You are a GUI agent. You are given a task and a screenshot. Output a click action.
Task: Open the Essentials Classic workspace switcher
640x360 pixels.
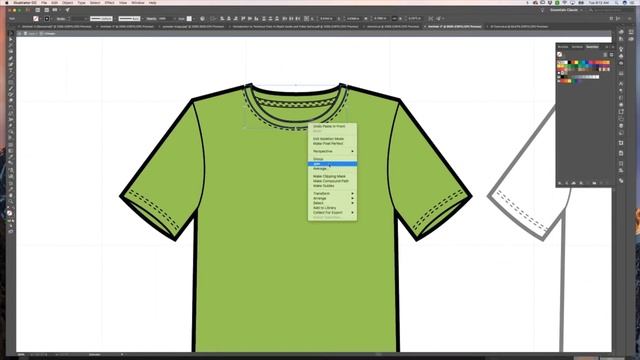[566, 10]
